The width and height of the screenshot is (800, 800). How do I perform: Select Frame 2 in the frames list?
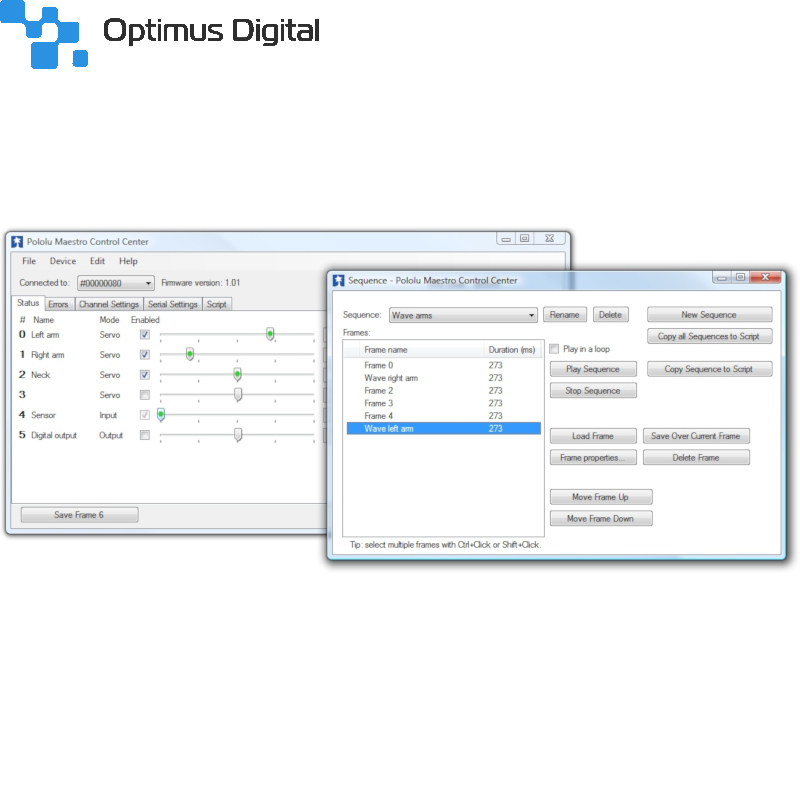(443, 391)
